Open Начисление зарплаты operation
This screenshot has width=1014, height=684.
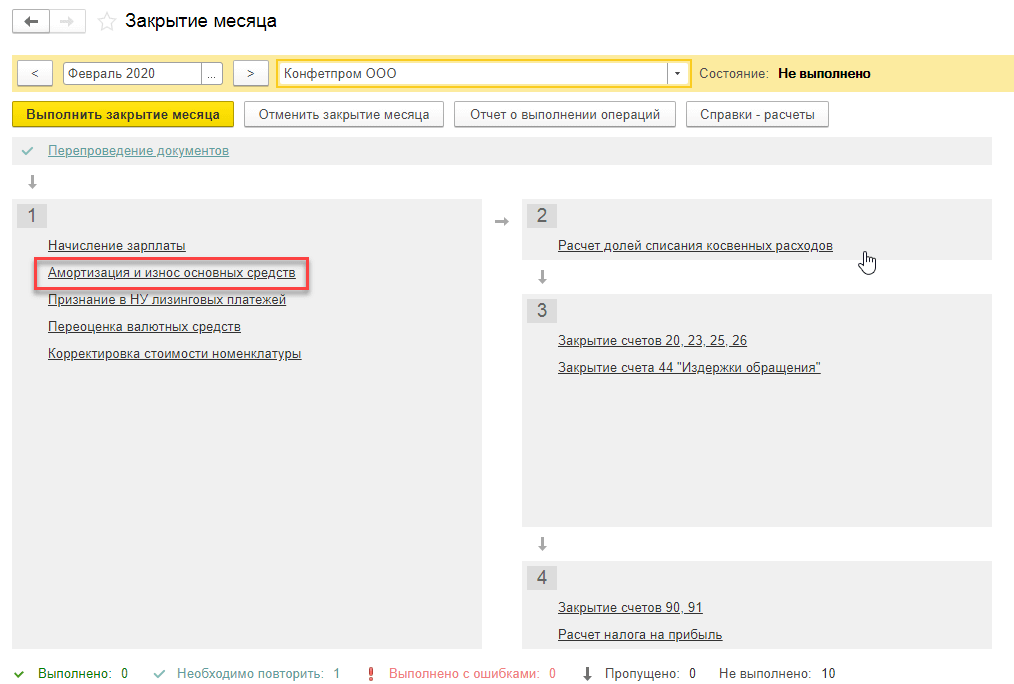pos(116,245)
